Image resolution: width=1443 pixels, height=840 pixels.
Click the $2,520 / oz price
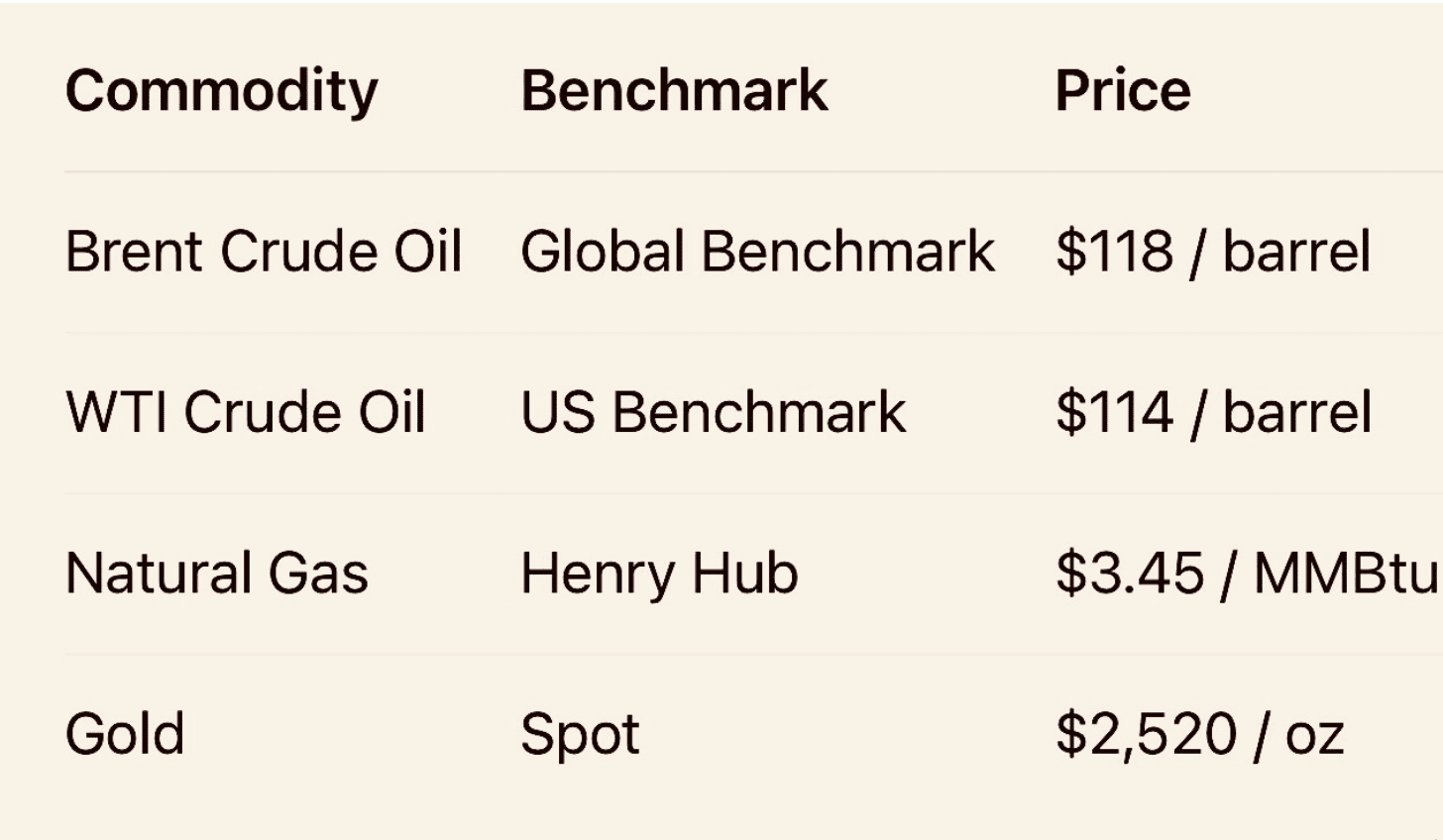pyautogui.click(x=1199, y=734)
